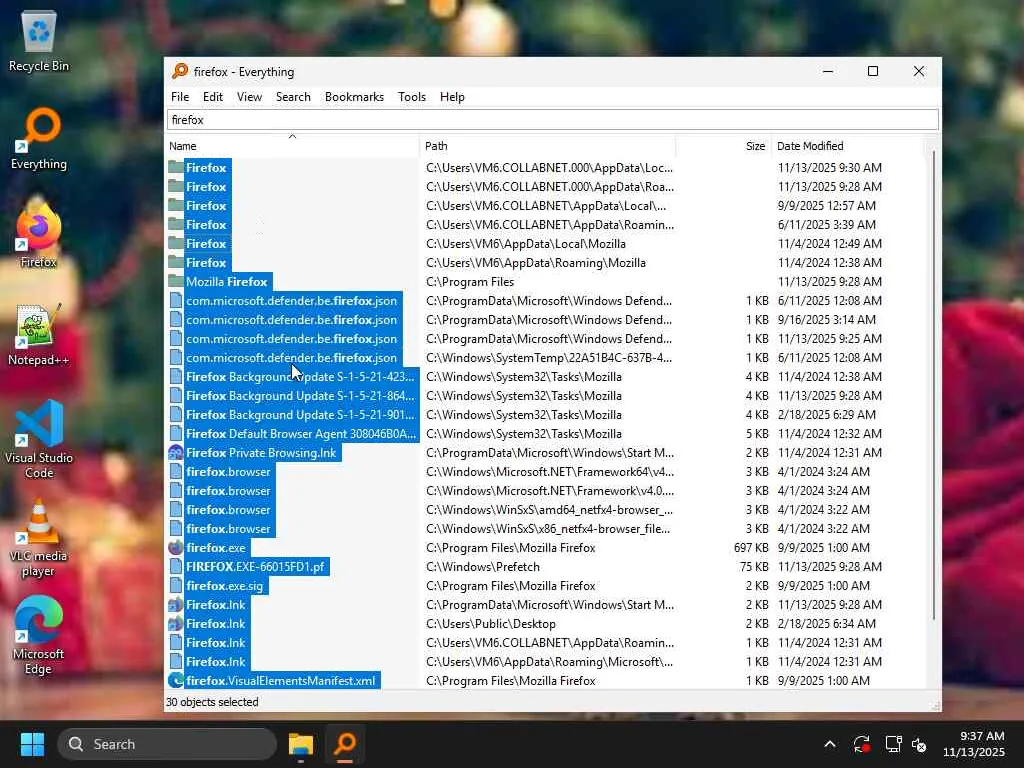Select the Notepad++ desktop shortcut
The width and height of the screenshot is (1024, 768).
point(39,334)
